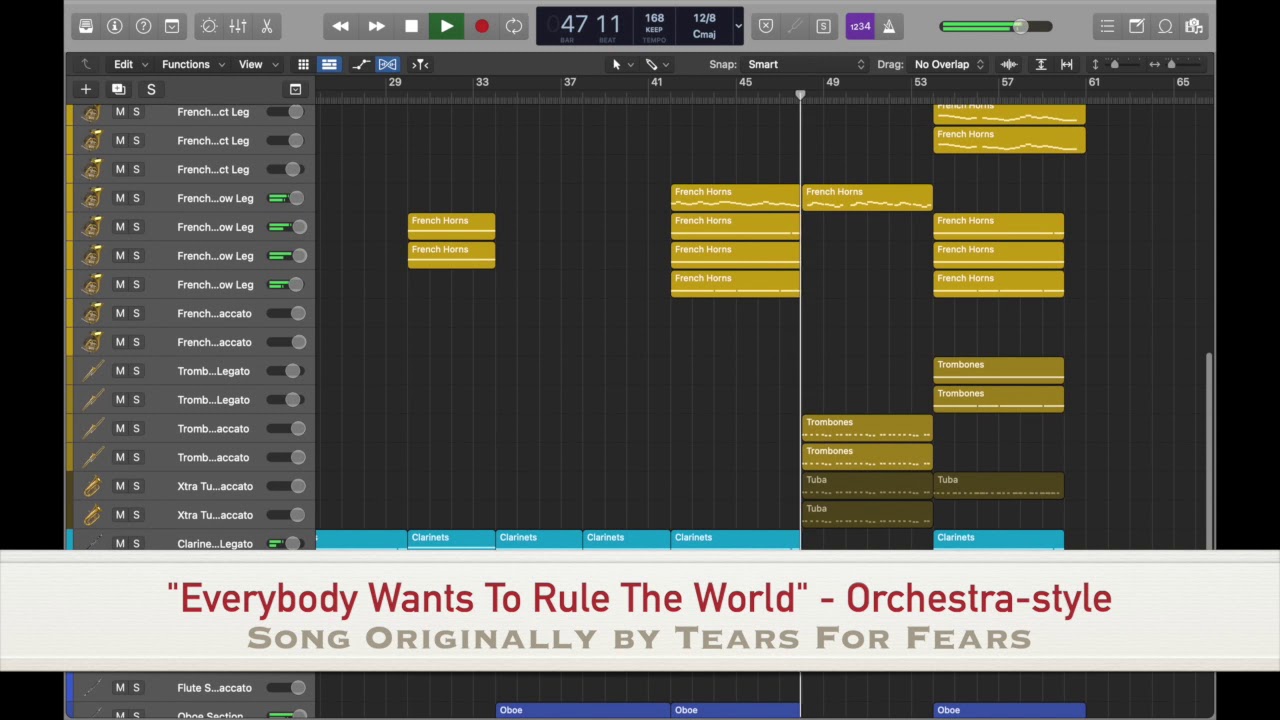Stop playback
This screenshot has width=1280, height=720.
[x=411, y=26]
